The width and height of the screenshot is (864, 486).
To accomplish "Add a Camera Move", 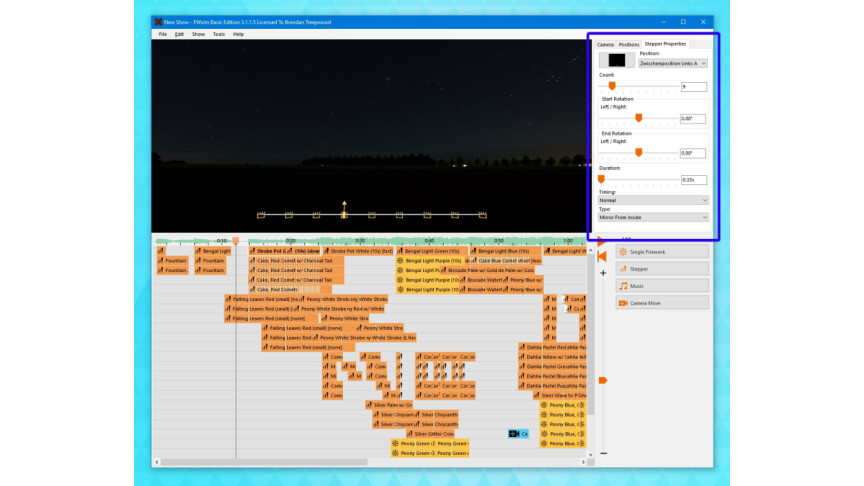I will pos(662,303).
